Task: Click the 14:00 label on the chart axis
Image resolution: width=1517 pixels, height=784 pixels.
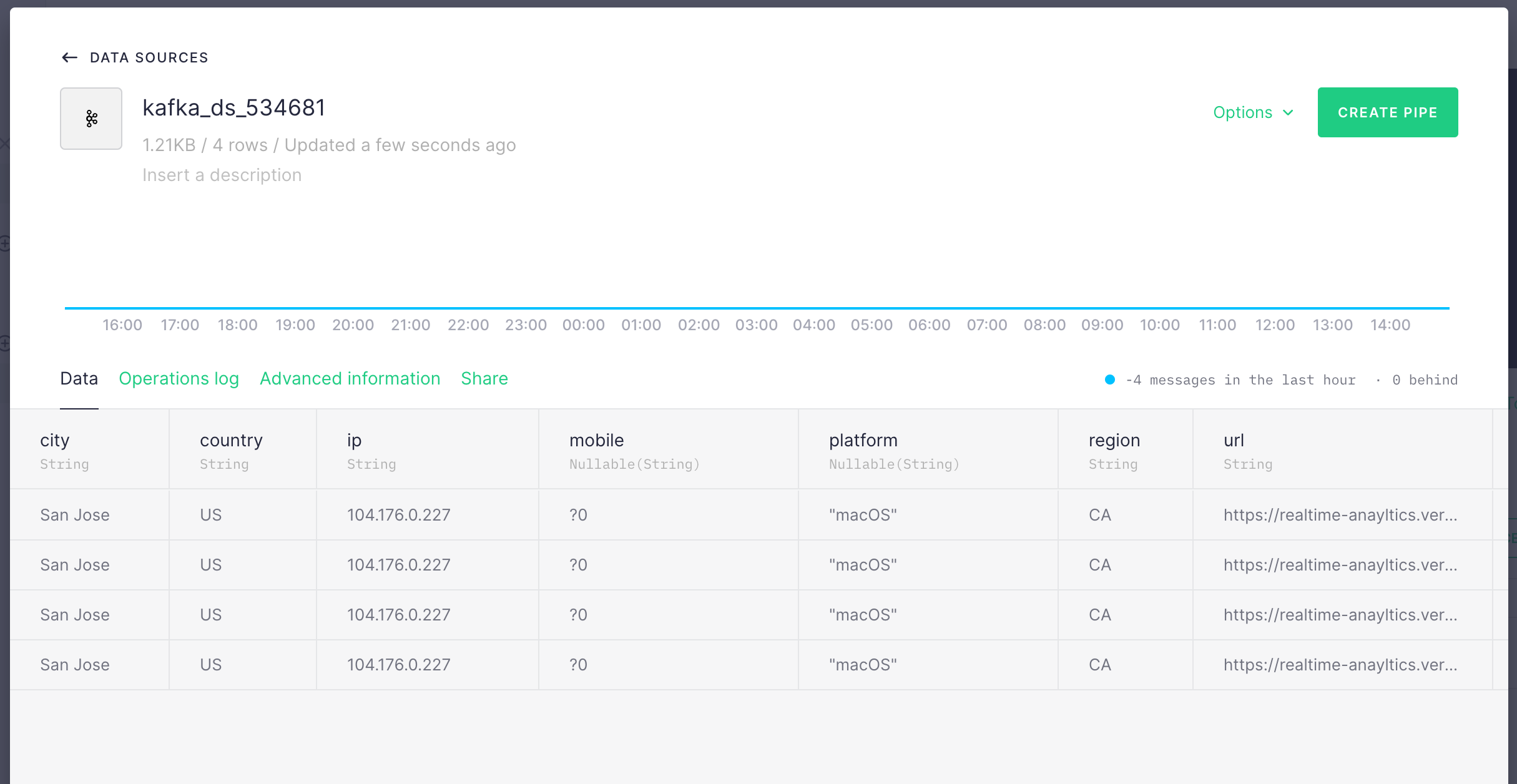Action: (x=1390, y=325)
